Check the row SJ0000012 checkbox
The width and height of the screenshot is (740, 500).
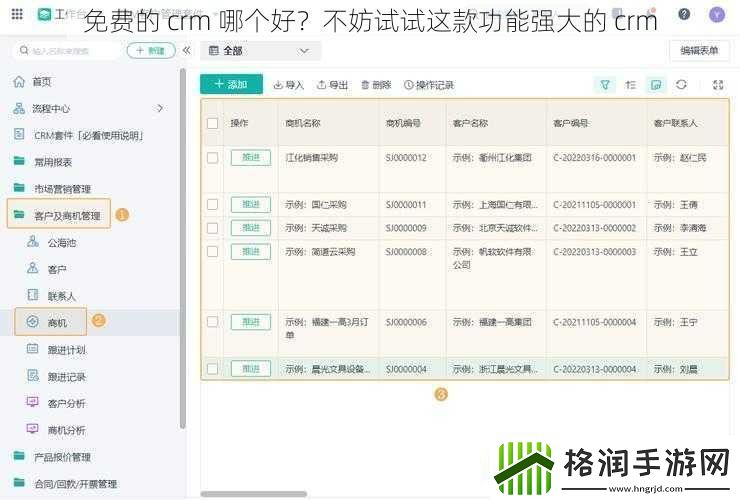(212, 158)
